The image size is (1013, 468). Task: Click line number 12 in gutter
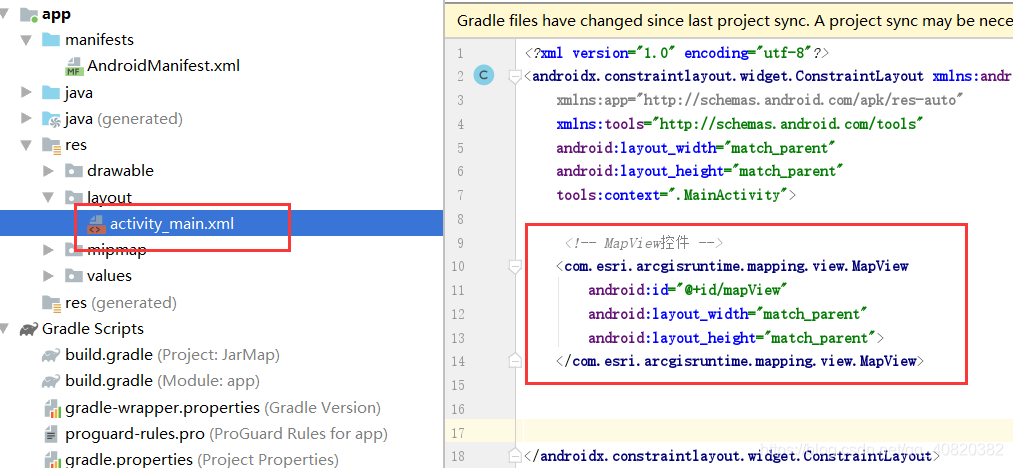[458, 314]
